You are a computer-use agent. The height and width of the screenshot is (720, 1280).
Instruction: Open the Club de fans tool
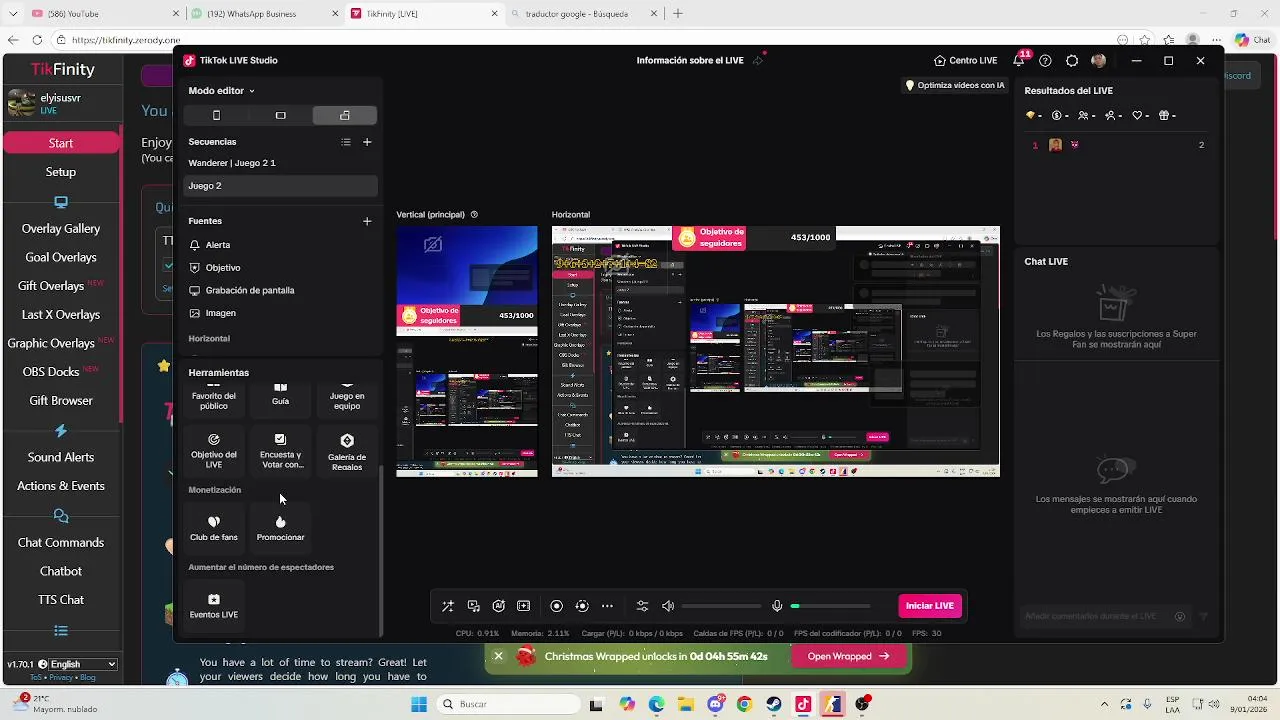(x=214, y=528)
